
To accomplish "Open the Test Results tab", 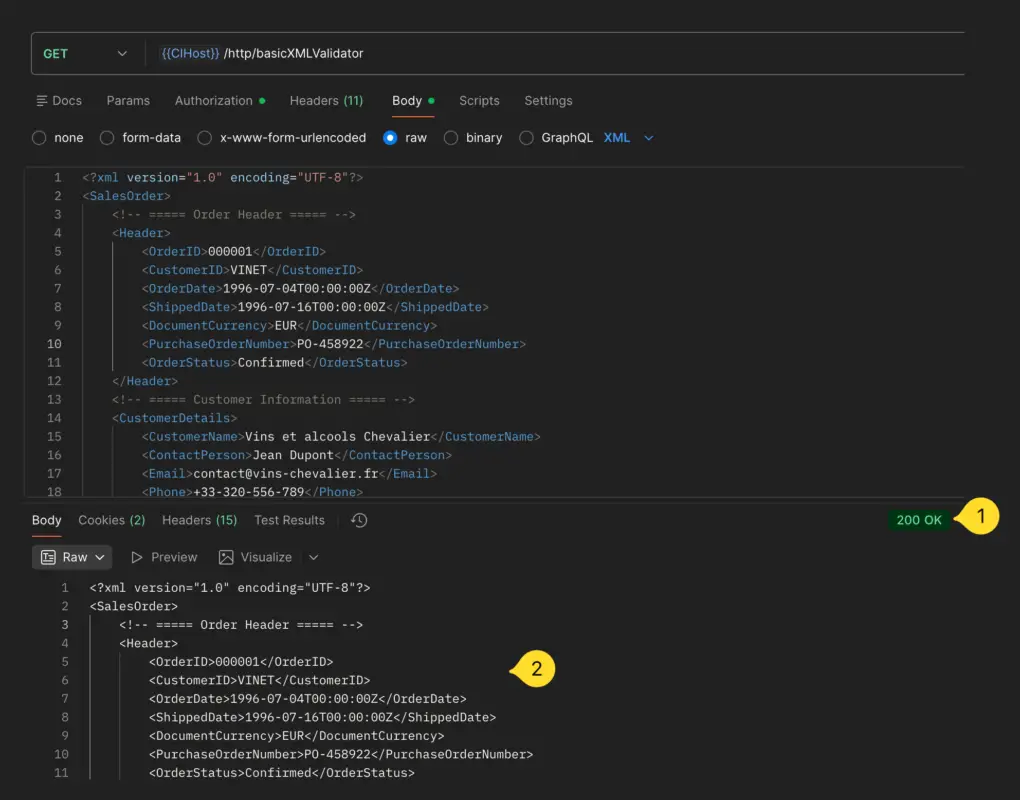I will coord(289,520).
